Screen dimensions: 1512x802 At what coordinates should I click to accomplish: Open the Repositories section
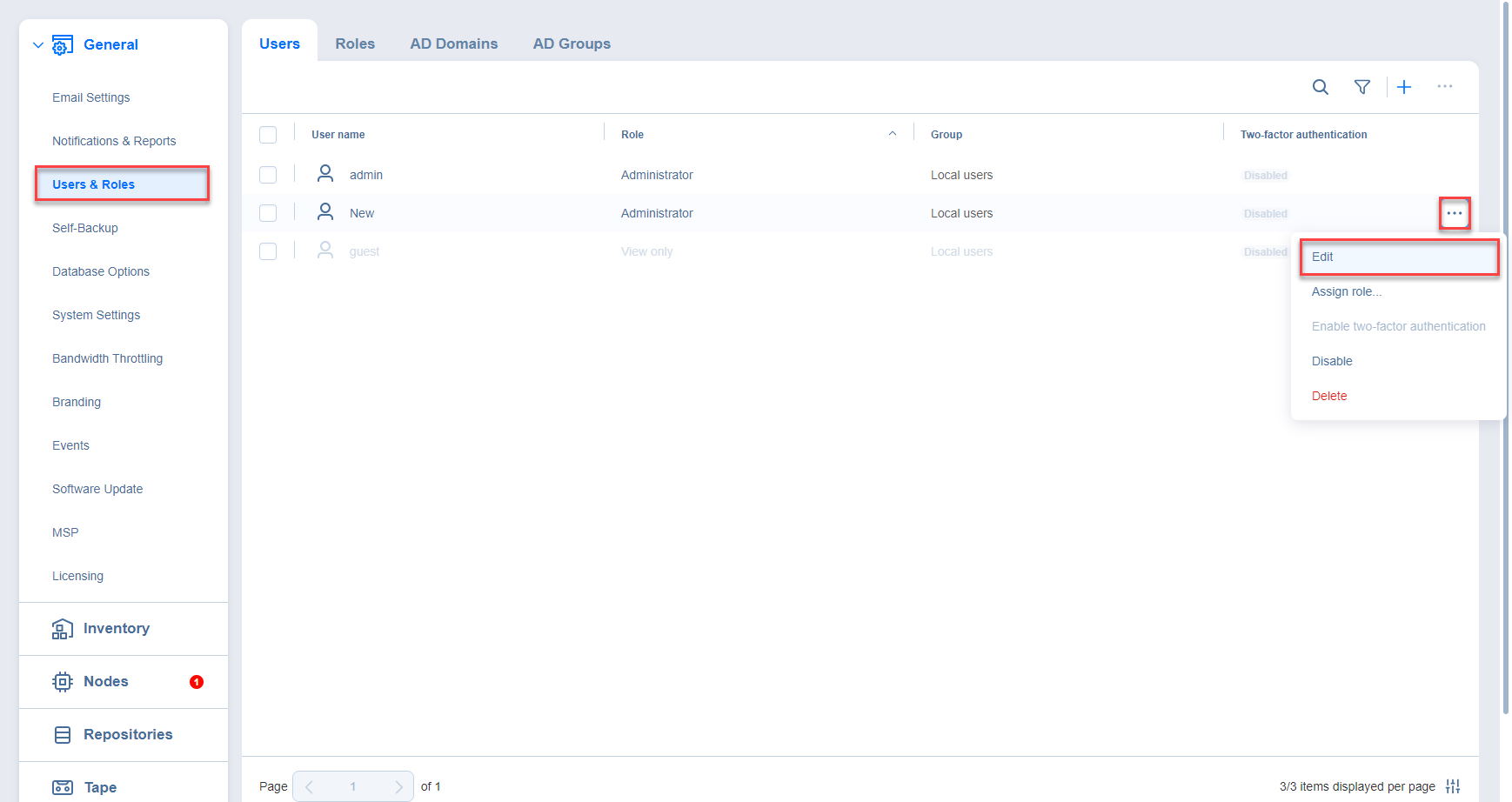127,734
